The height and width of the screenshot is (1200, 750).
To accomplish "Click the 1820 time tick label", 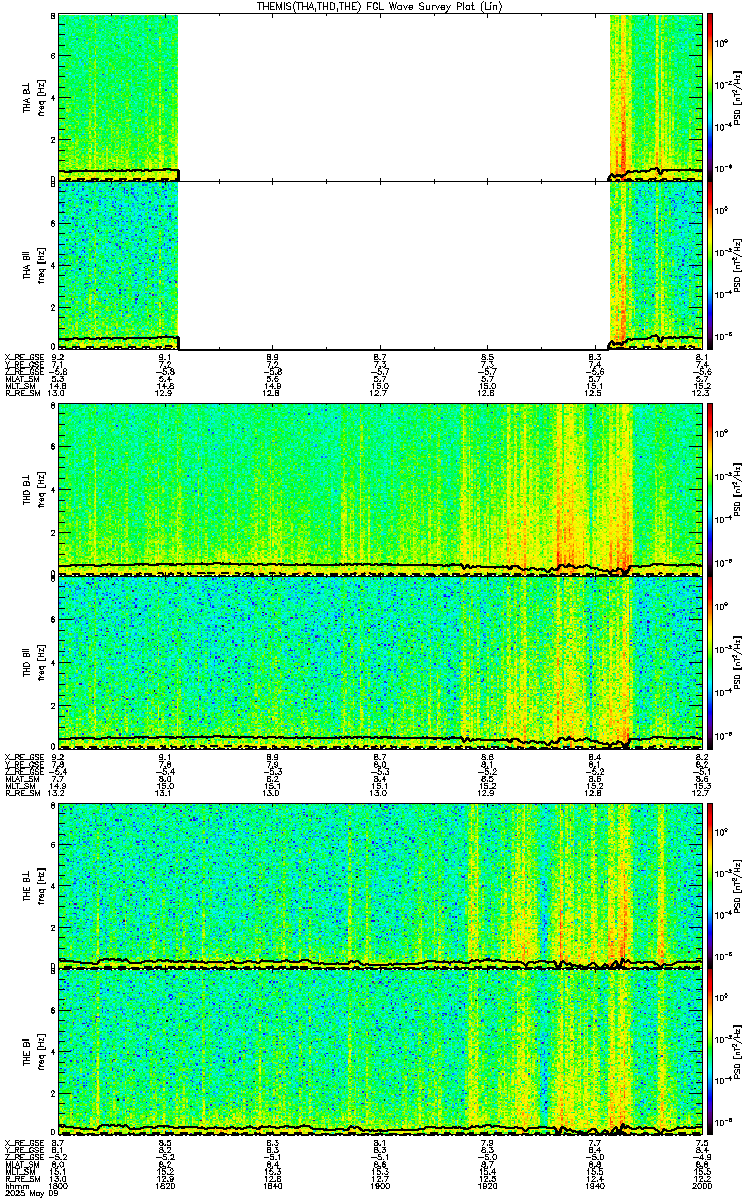I will click(x=165, y=1186).
